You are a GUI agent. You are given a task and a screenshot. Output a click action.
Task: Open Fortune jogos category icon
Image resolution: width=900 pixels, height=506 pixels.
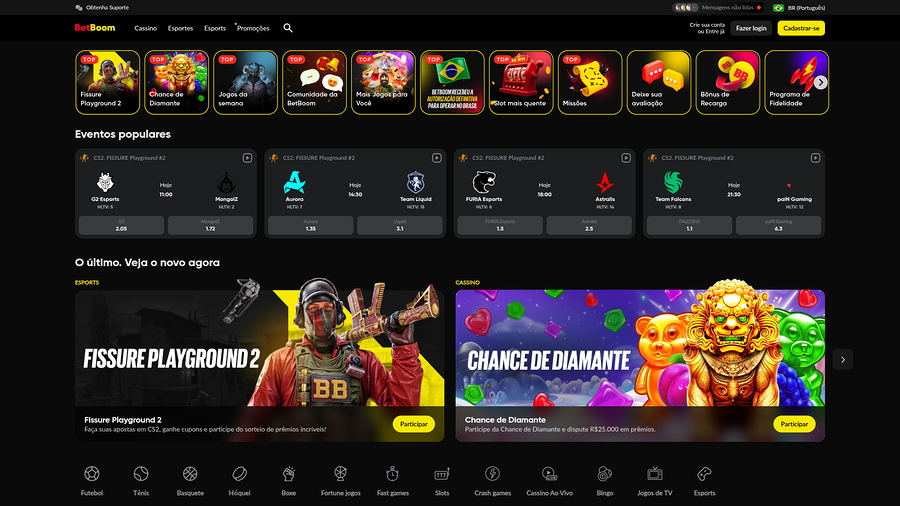click(340, 474)
